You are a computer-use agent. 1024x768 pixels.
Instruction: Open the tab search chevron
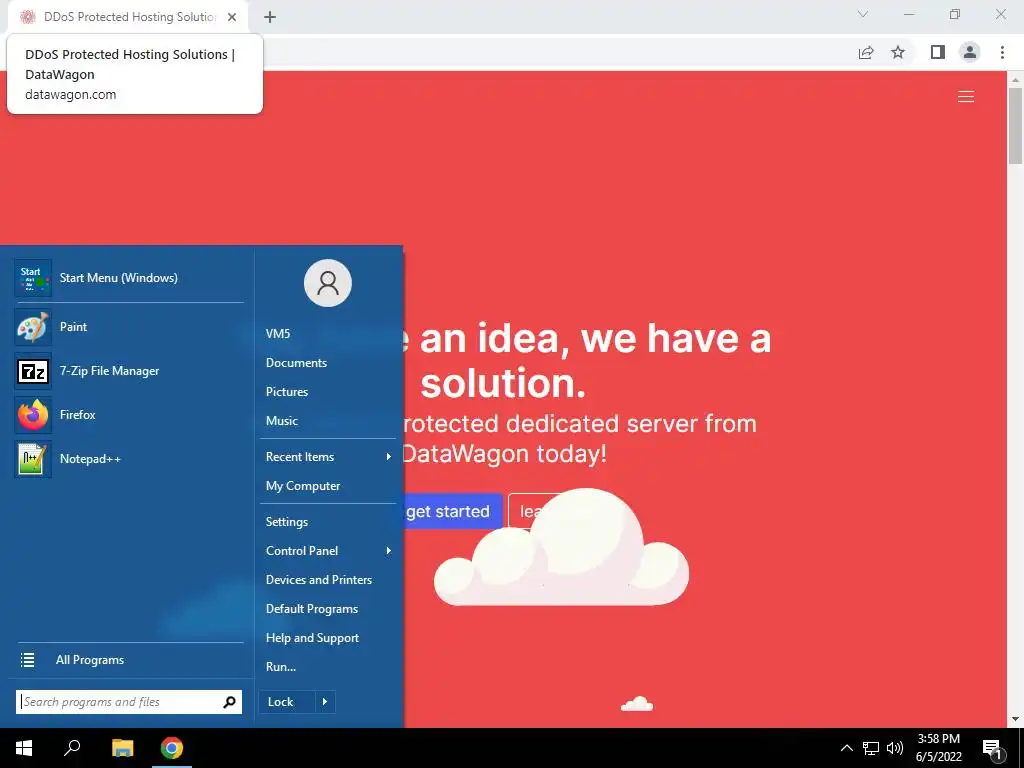pos(863,14)
